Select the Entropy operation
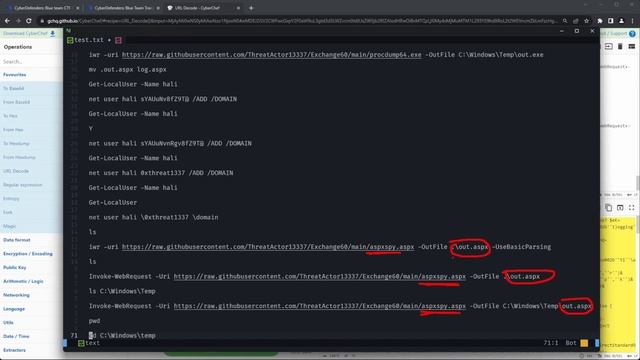 point(31,199)
